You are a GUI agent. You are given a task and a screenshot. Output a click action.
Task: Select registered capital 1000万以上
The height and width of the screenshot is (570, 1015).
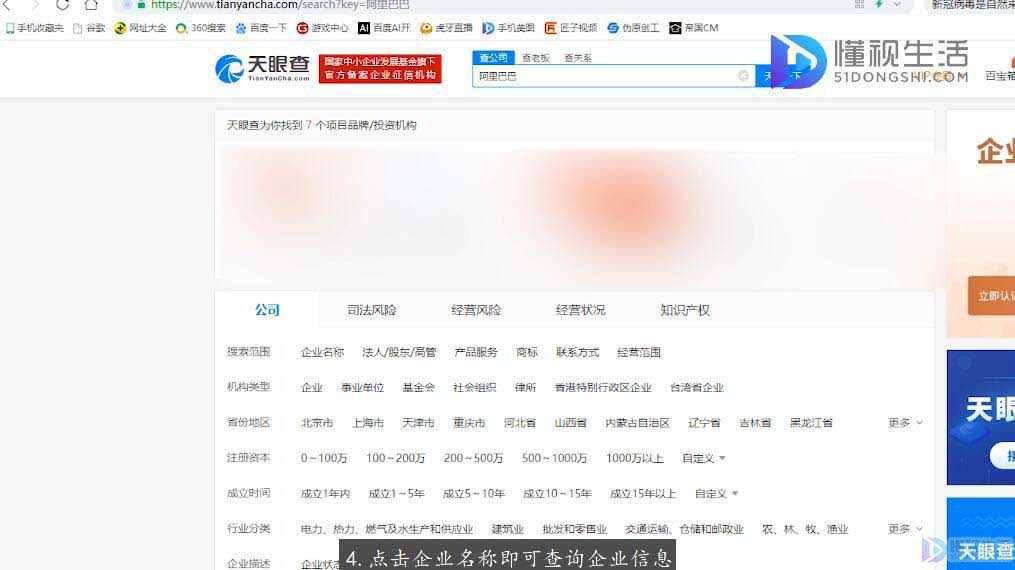point(634,459)
